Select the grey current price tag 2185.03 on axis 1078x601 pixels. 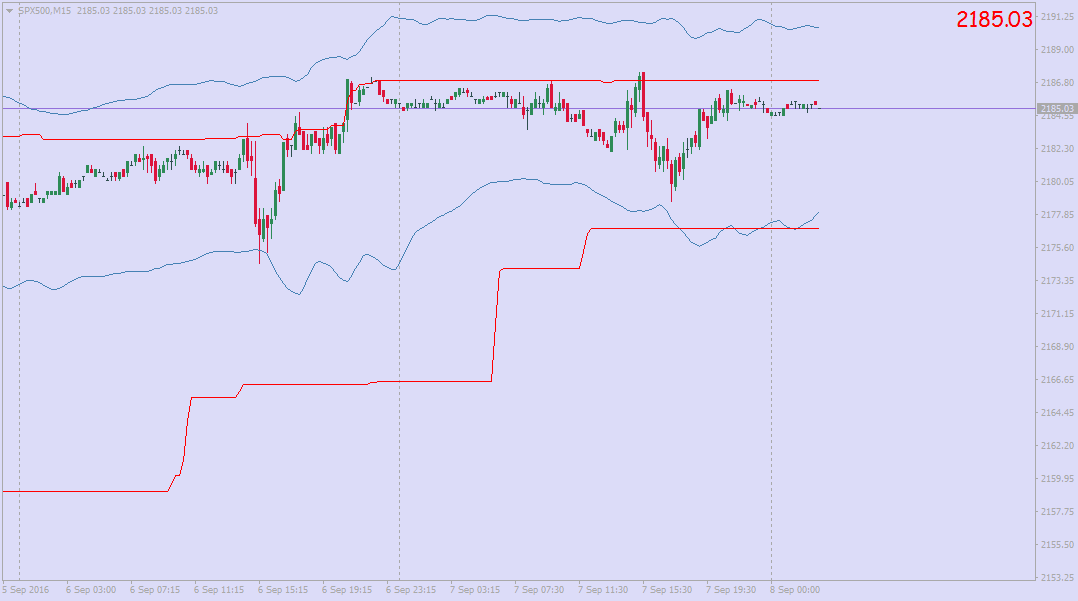pyautogui.click(x=1056, y=109)
